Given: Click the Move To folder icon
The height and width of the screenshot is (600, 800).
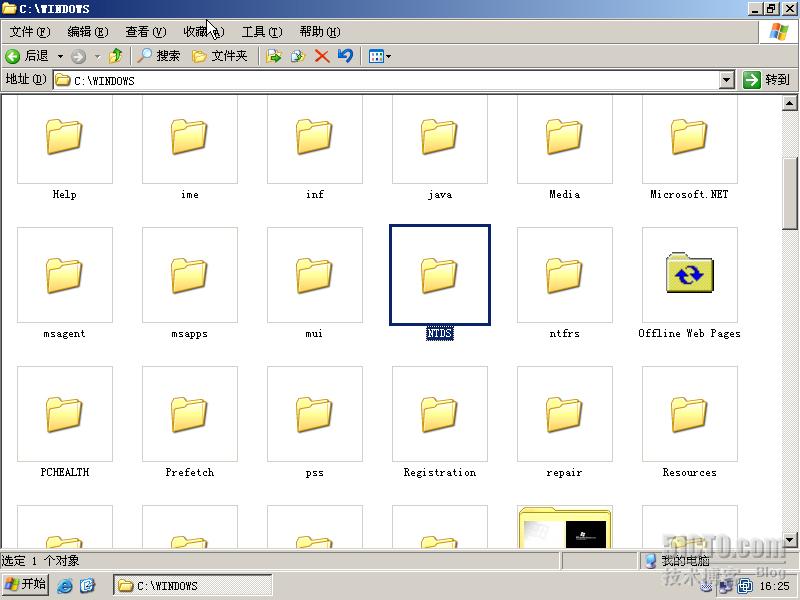Looking at the screenshot, I should (274, 56).
